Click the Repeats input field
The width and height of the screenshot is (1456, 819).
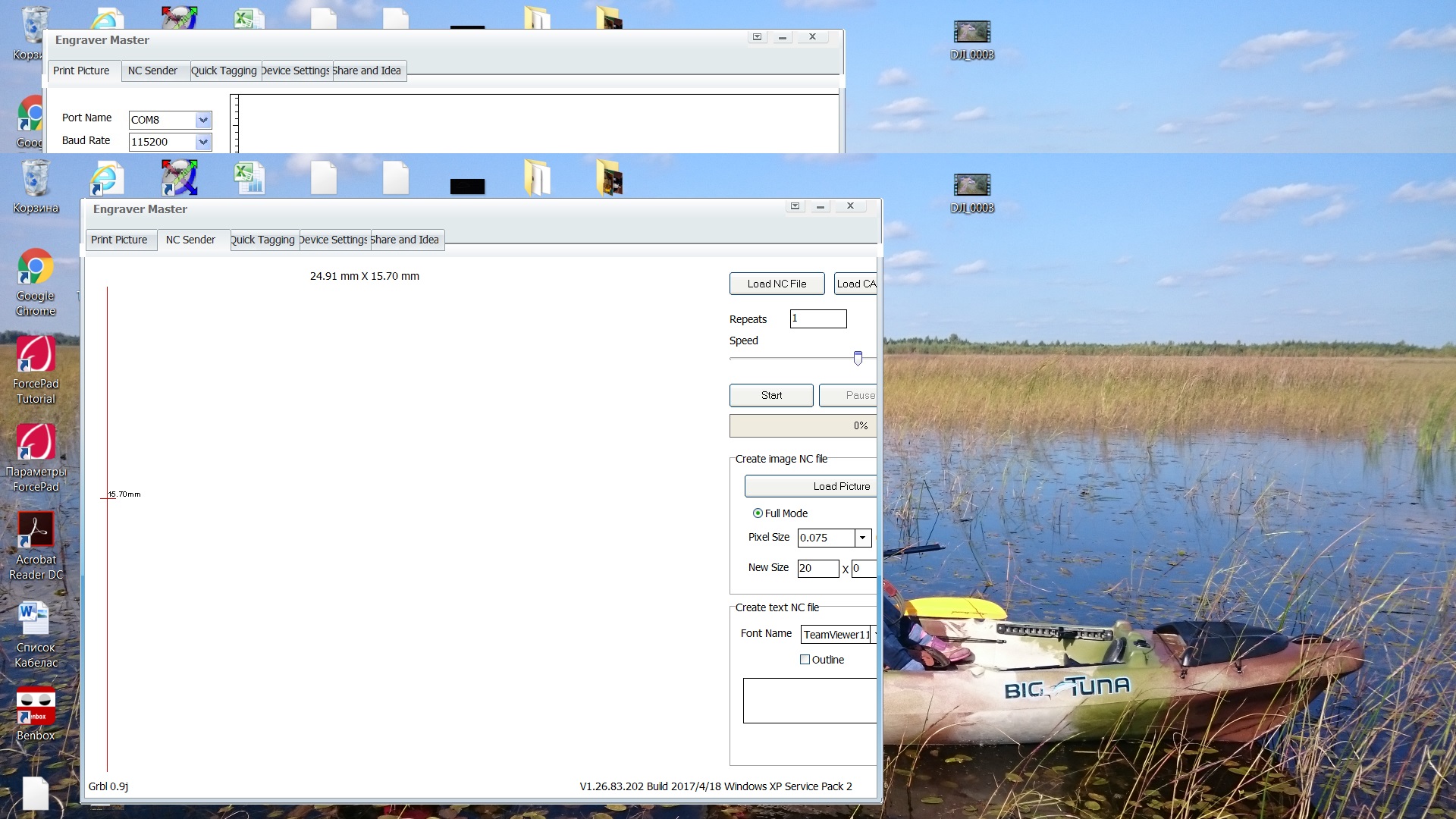pos(817,318)
